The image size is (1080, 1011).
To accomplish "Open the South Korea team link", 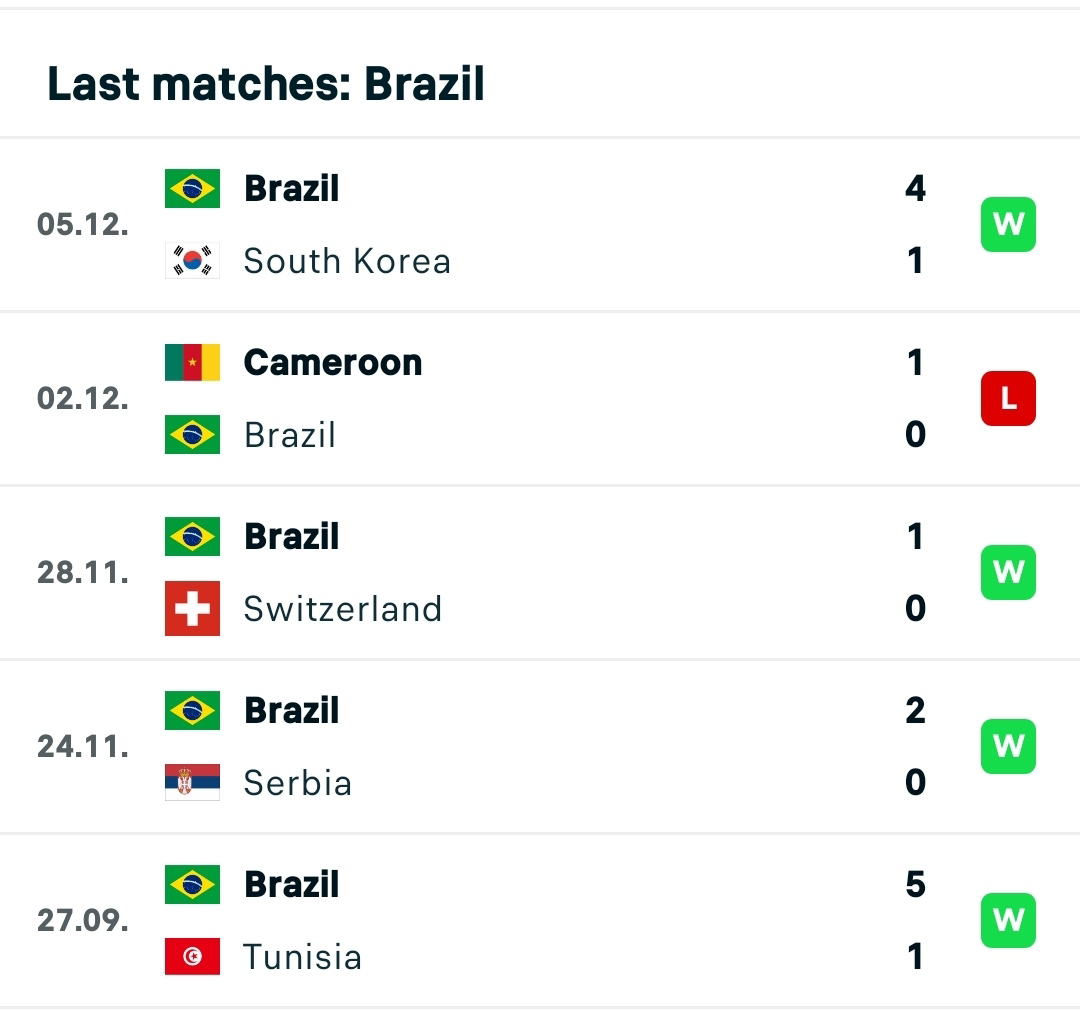I will (x=347, y=261).
